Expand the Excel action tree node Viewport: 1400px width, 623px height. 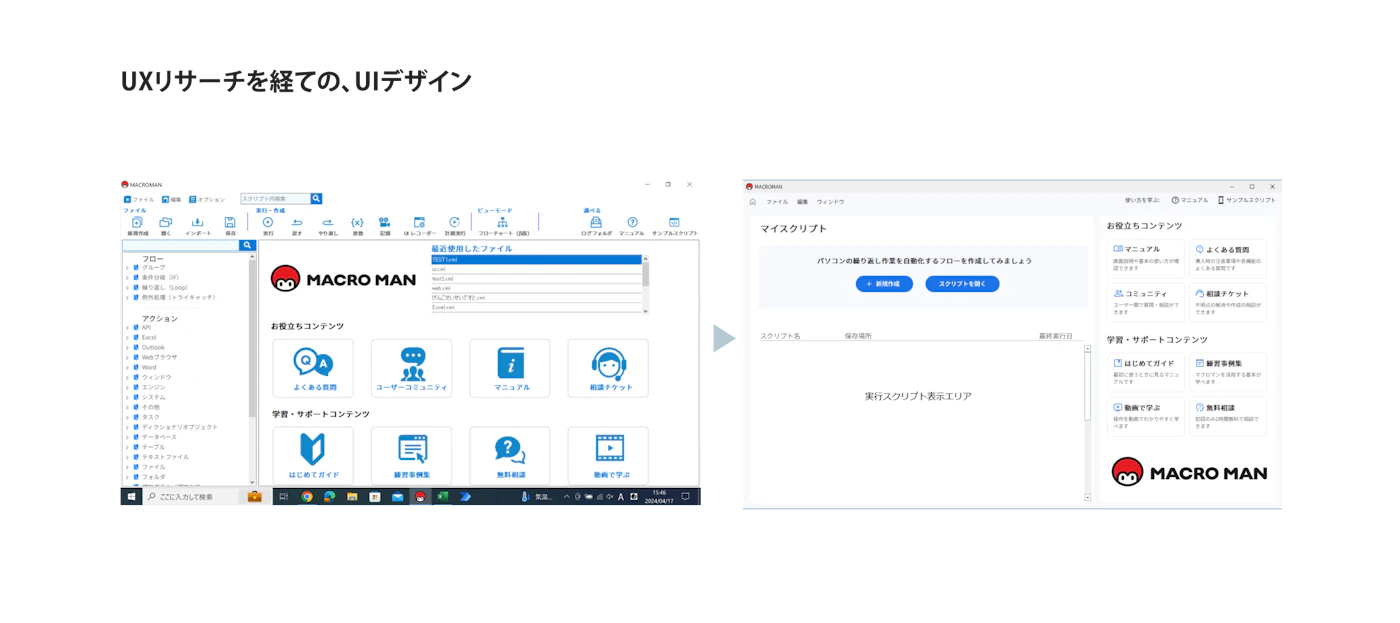(128, 338)
